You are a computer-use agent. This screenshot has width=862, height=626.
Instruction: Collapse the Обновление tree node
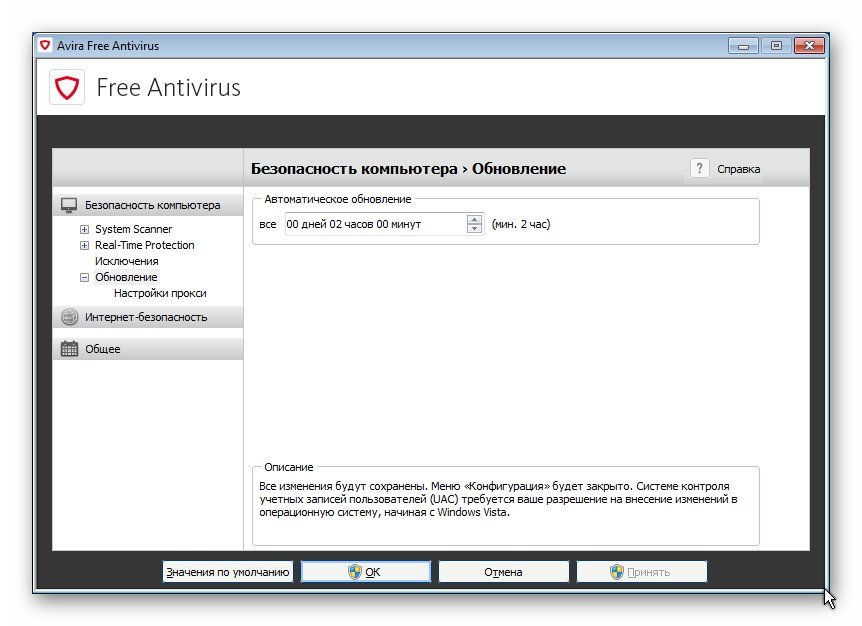[84, 278]
